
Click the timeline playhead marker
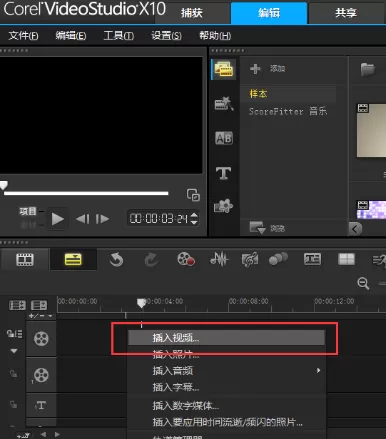(x=141, y=303)
